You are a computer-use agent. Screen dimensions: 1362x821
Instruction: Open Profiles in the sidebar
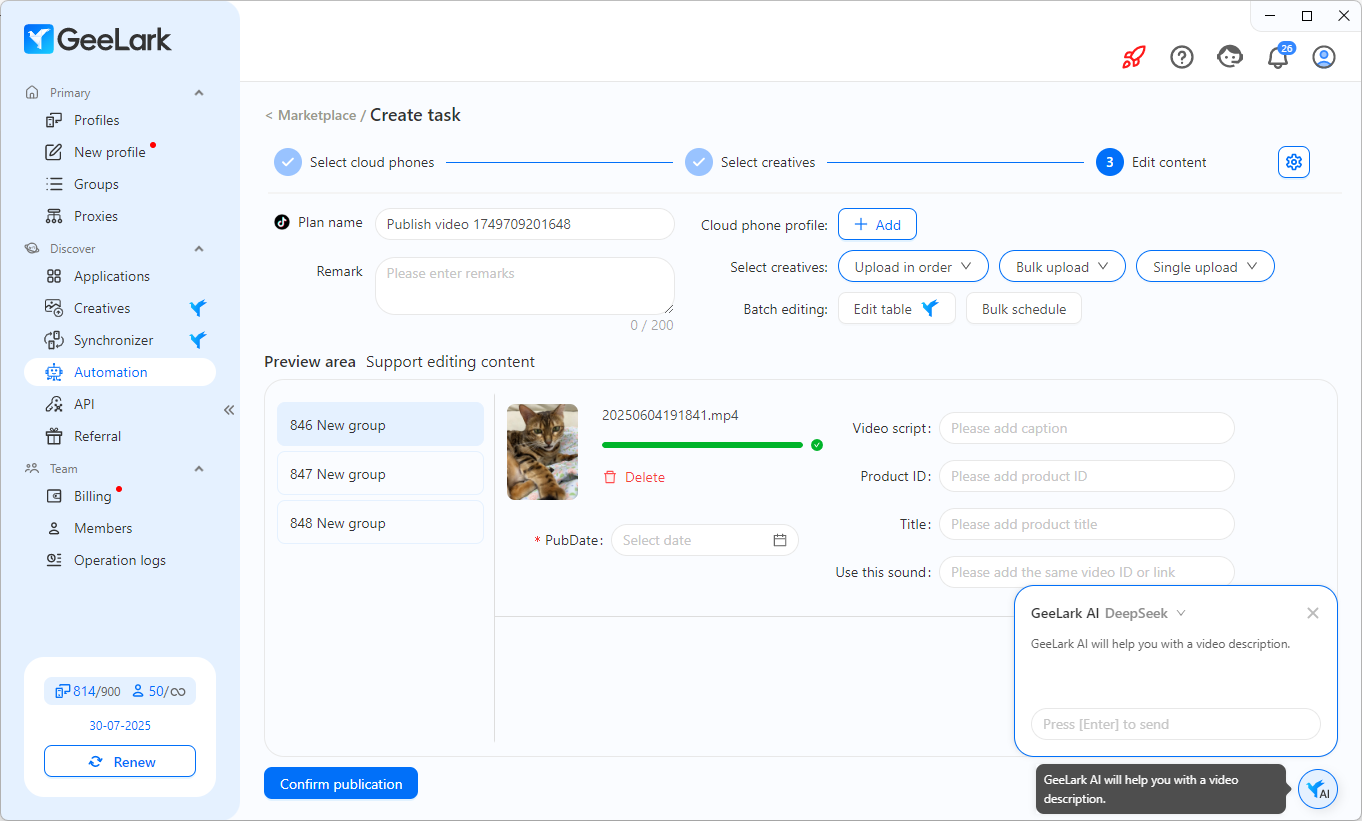coord(120,120)
